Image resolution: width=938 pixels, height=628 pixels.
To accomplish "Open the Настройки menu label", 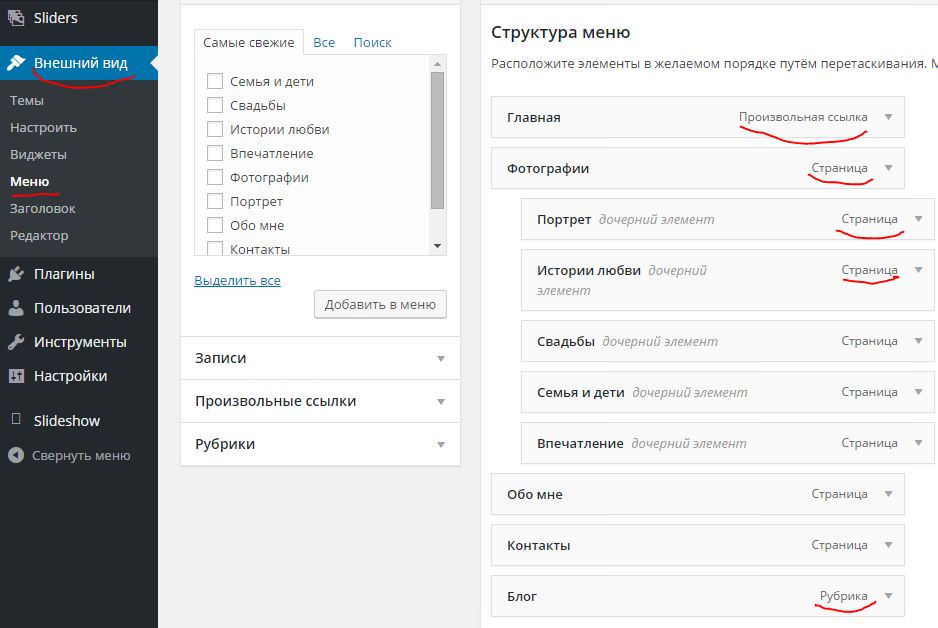I will [71, 376].
